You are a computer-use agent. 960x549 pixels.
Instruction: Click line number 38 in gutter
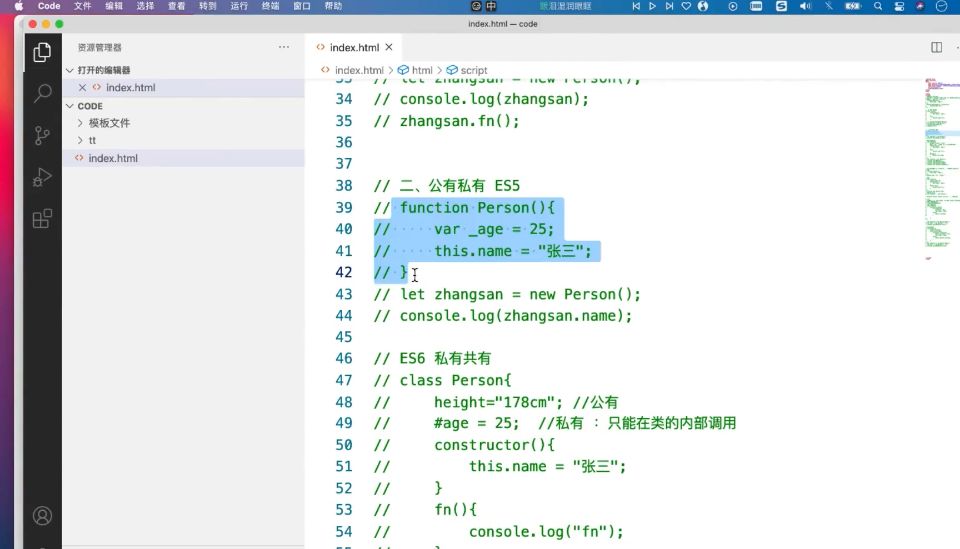coord(344,185)
